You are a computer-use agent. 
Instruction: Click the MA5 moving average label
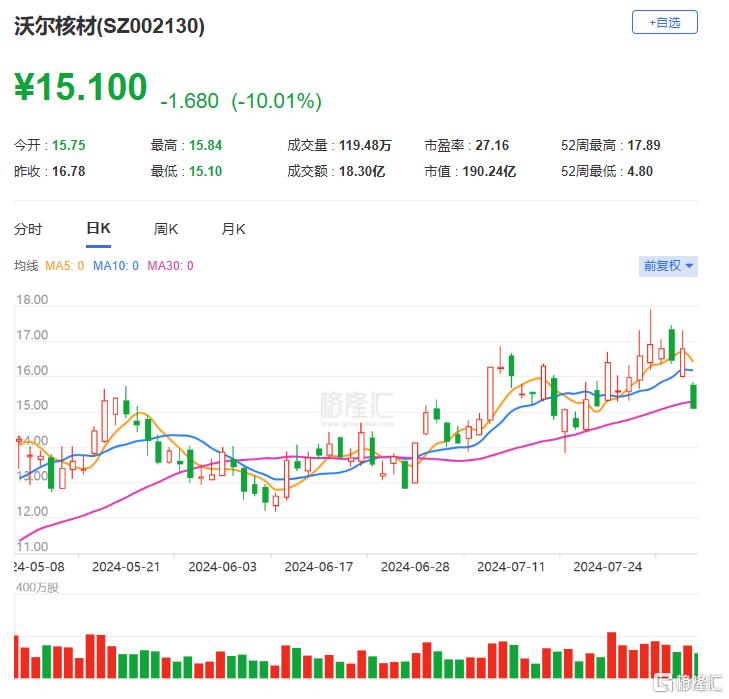[65, 266]
